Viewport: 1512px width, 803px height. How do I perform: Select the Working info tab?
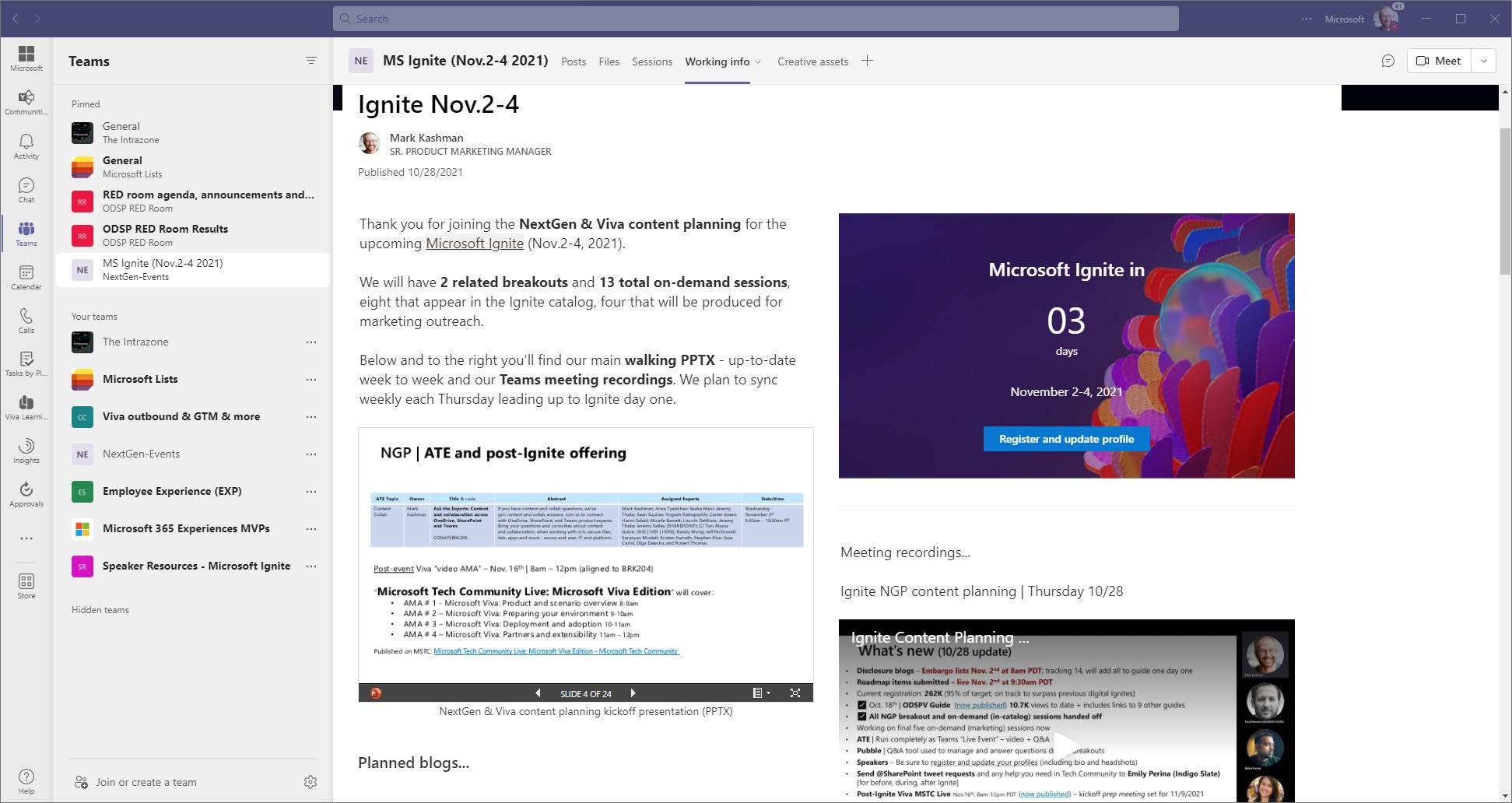click(x=717, y=61)
